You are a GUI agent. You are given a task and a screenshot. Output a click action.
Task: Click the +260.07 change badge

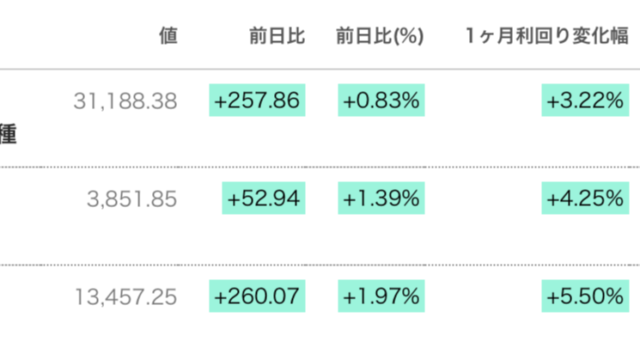(257, 296)
